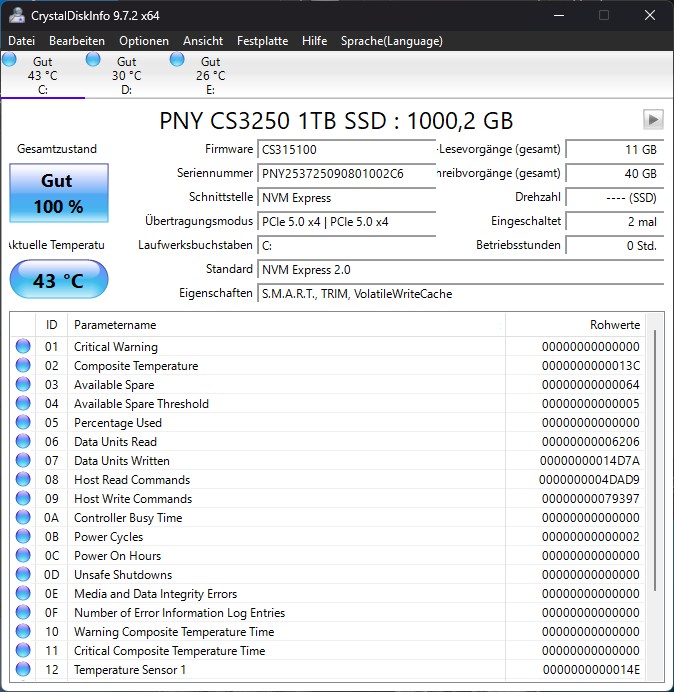Open the Sprache(Language) menu
Screen dimensions: 674x692
(391, 41)
